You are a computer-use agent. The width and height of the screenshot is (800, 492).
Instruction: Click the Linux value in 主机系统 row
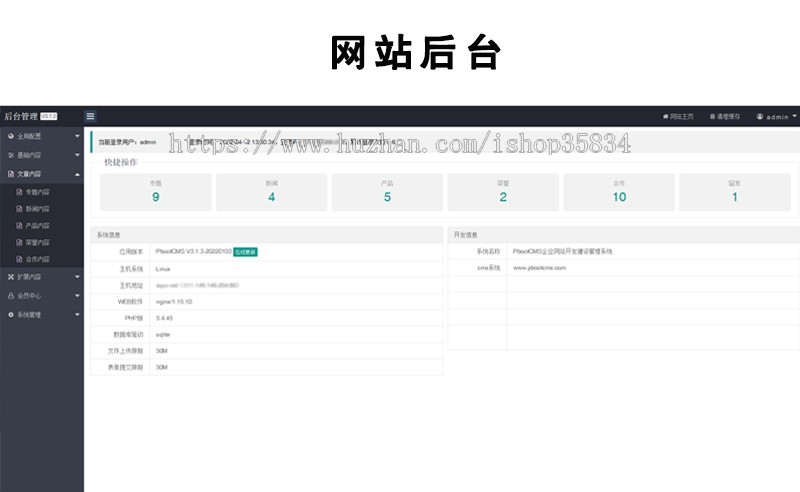(x=163, y=269)
